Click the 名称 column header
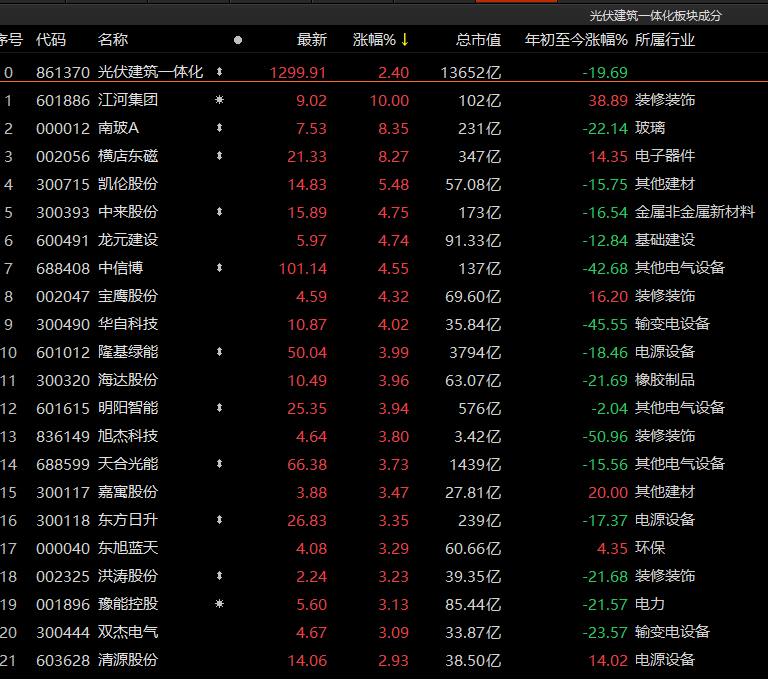Viewport: 768px width, 679px height. [x=113, y=40]
